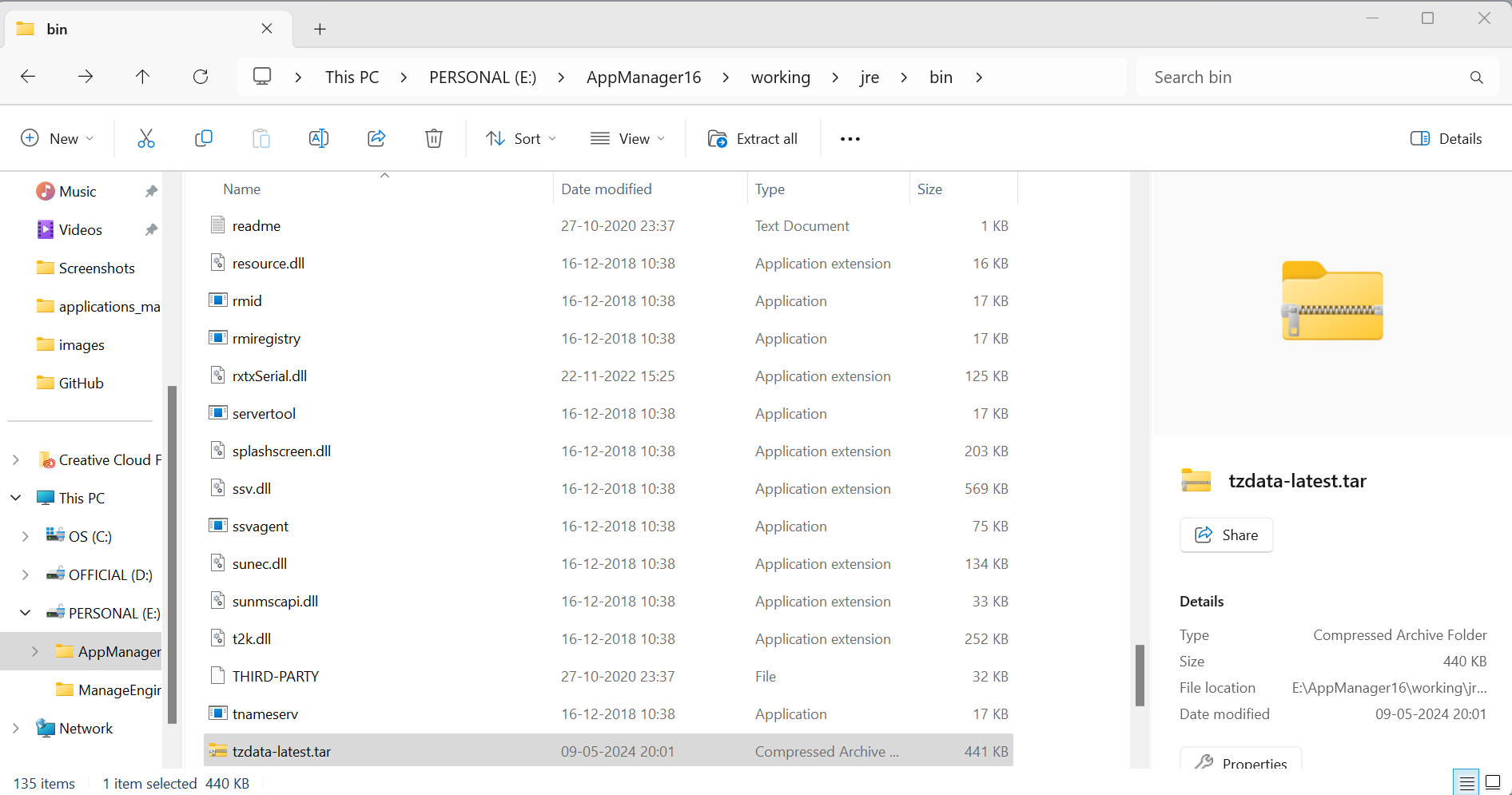Click the Rename icon in toolbar
Image resolution: width=1512 pixels, height=795 pixels.
[318, 139]
